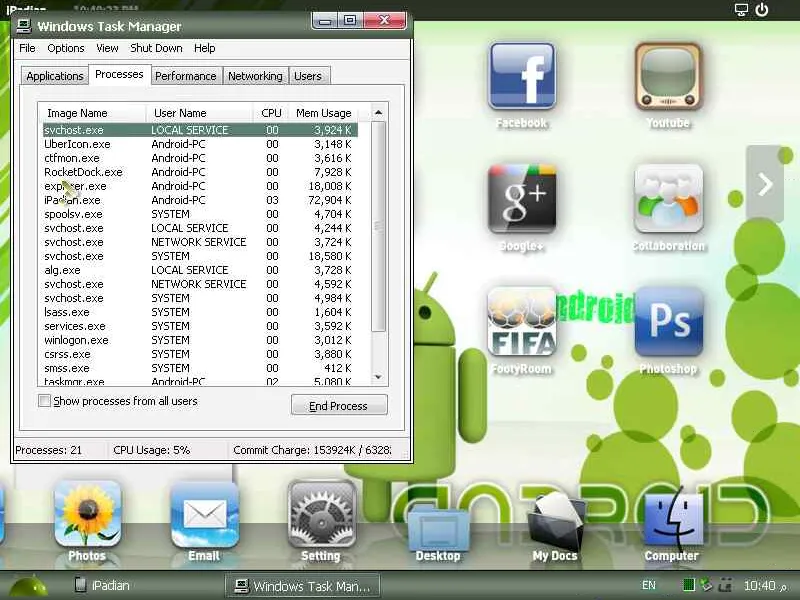Click the process list scroll down arrow
Image resolution: width=800 pixels, height=600 pixels.
pyautogui.click(x=378, y=377)
